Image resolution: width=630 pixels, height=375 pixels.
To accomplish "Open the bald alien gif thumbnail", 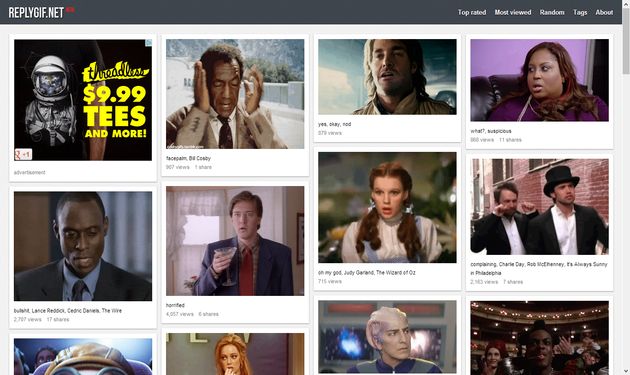I will (x=387, y=337).
